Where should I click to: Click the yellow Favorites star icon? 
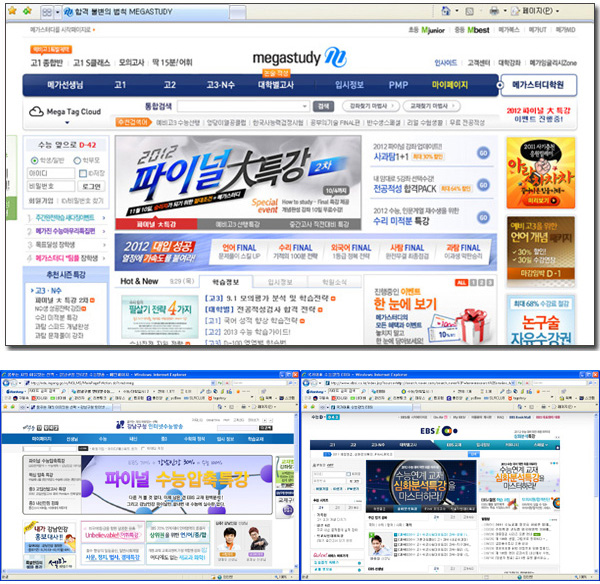12,11
